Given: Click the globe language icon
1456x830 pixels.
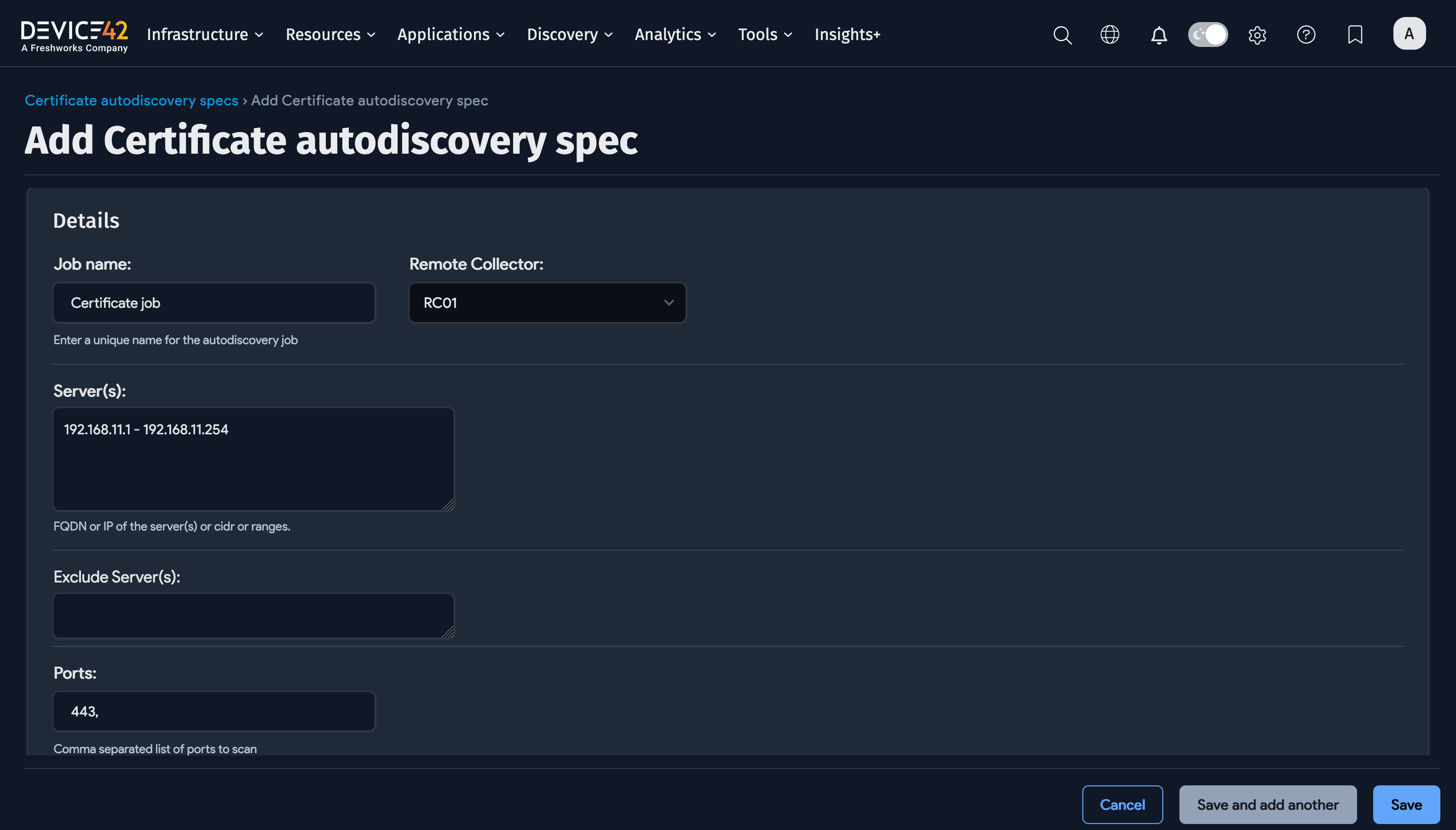Looking at the screenshot, I should point(1109,34).
